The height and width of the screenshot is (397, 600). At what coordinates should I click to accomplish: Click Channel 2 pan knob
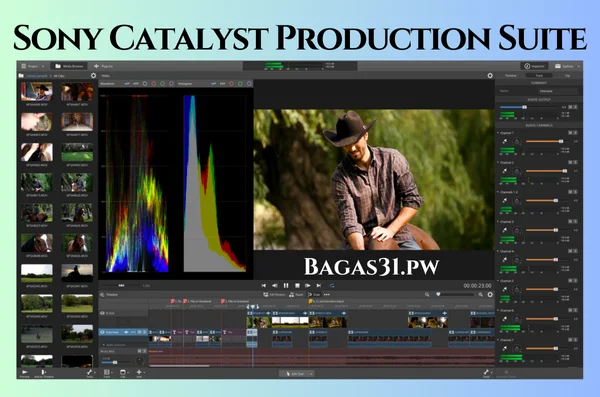517,171
